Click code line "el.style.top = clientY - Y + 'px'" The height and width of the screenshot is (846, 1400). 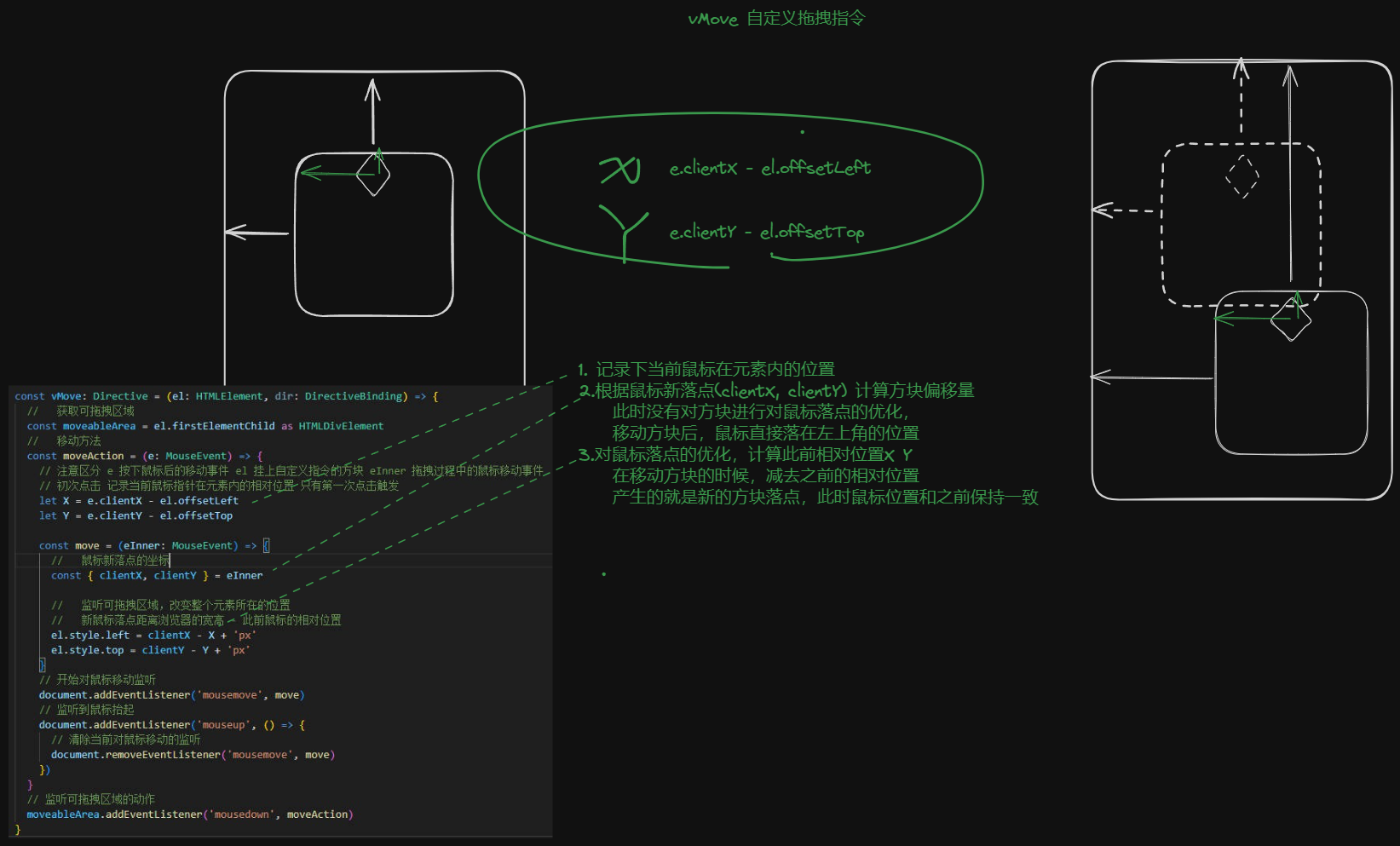click(151, 650)
